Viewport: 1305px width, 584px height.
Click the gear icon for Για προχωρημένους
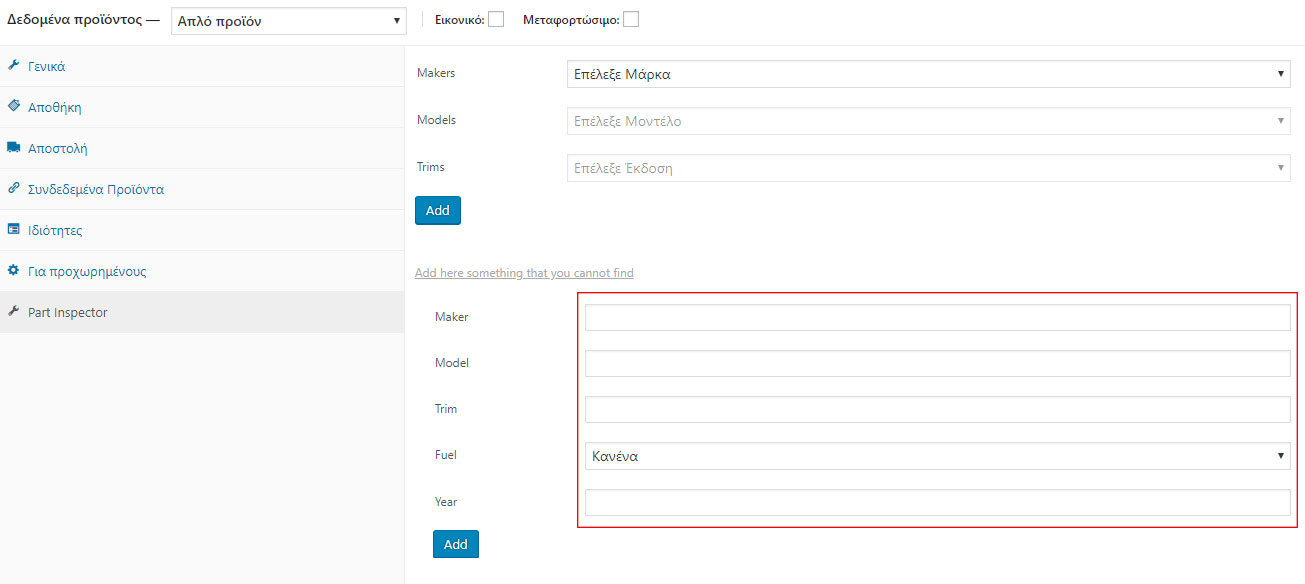click(13, 271)
